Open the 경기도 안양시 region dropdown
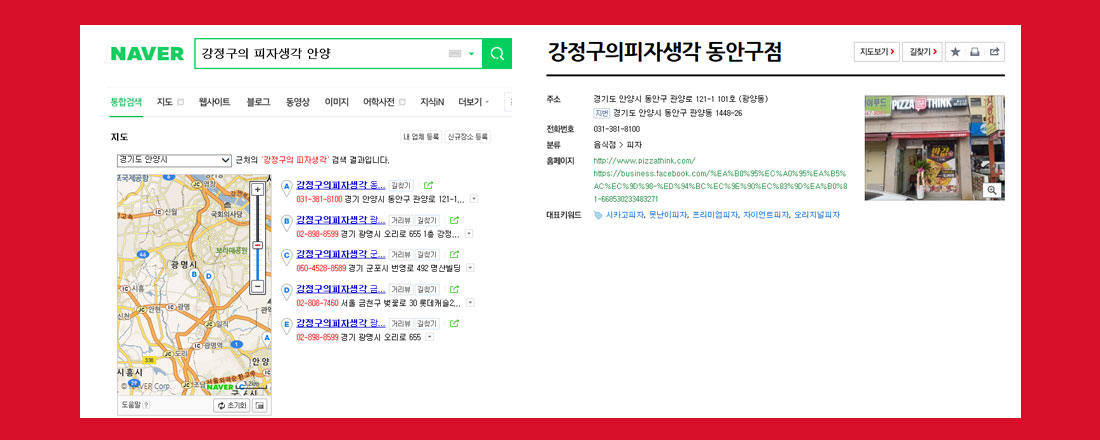 (174, 160)
